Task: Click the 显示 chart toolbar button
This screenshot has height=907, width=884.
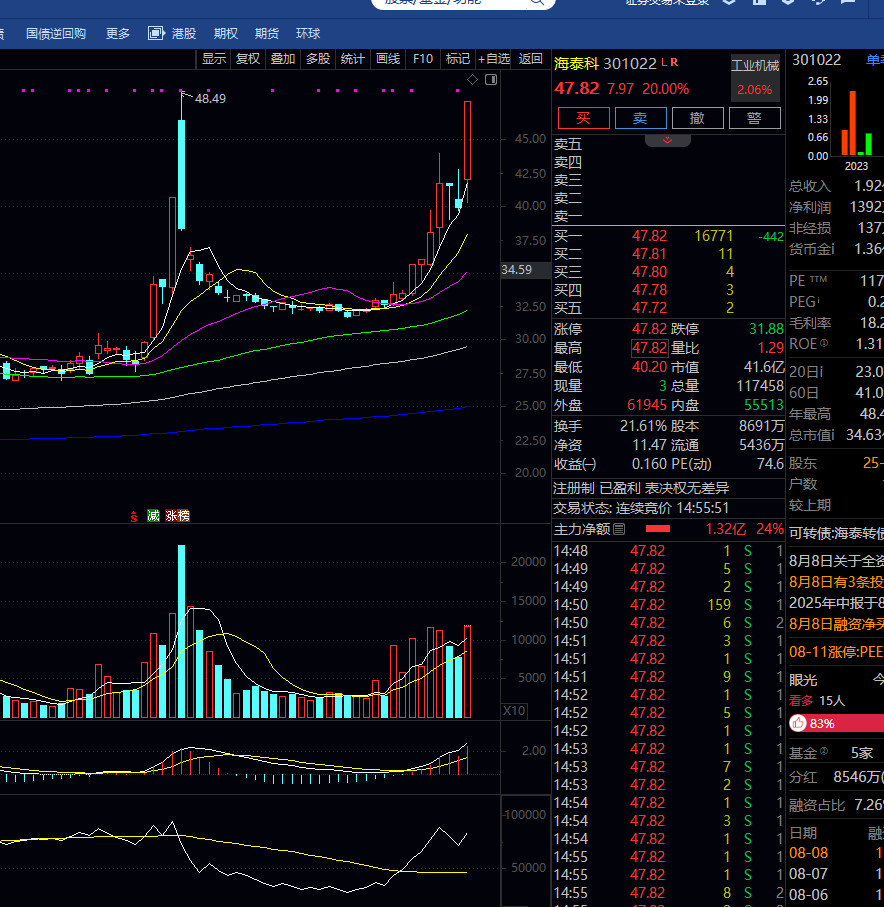Action: 213,59
